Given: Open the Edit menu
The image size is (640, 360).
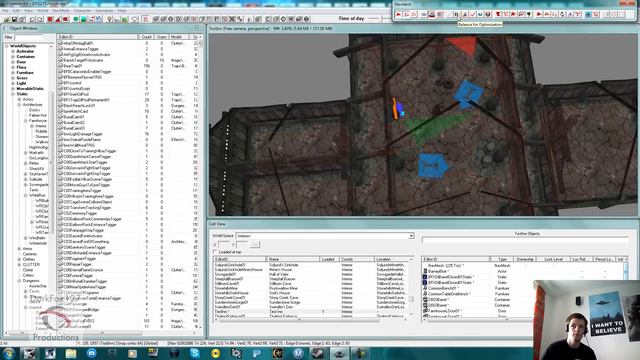Looking at the screenshot, I should tap(16, 11).
